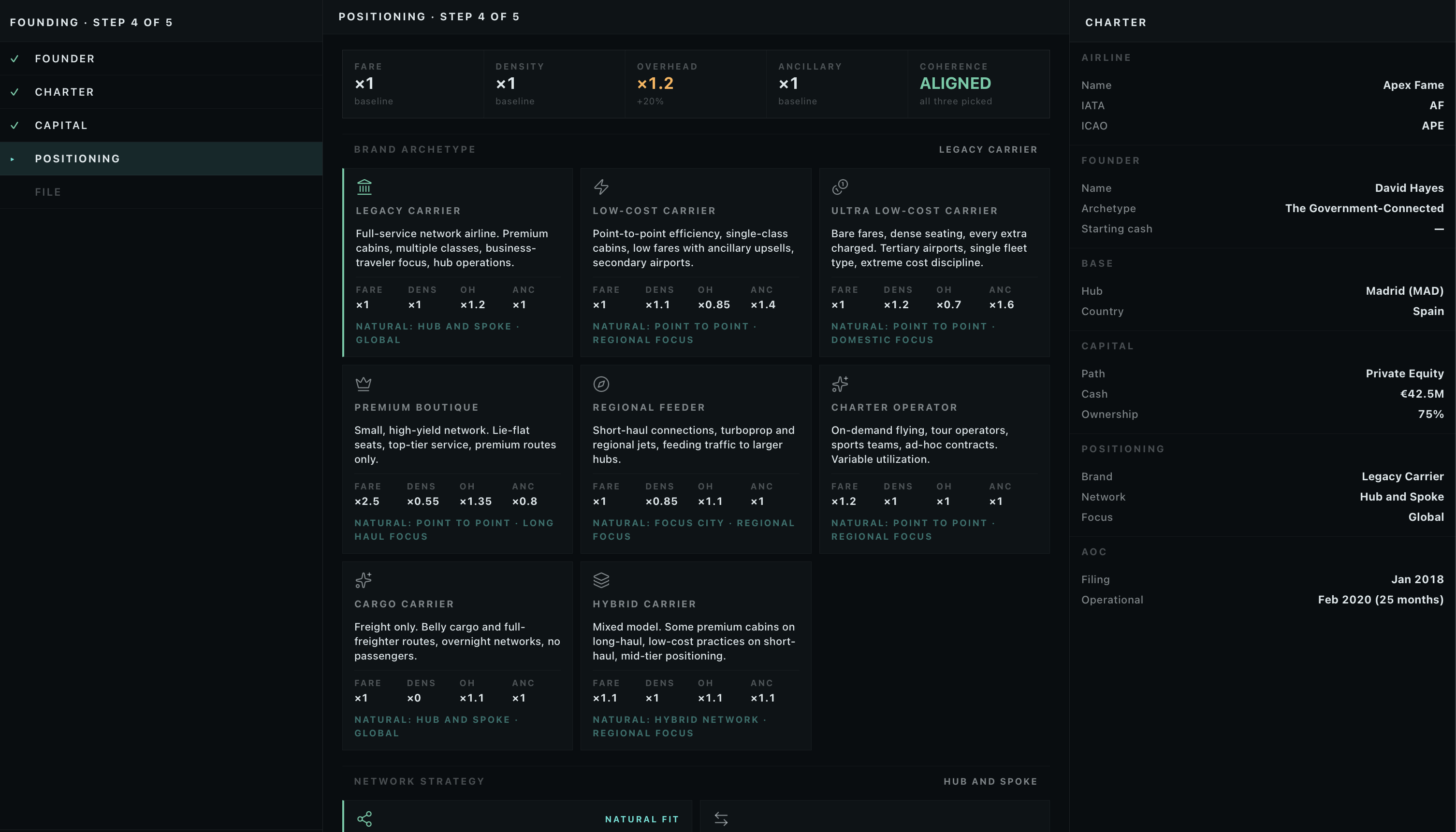Select the Cargo Carrier archetype
1456x832 pixels.
pyautogui.click(x=457, y=656)
